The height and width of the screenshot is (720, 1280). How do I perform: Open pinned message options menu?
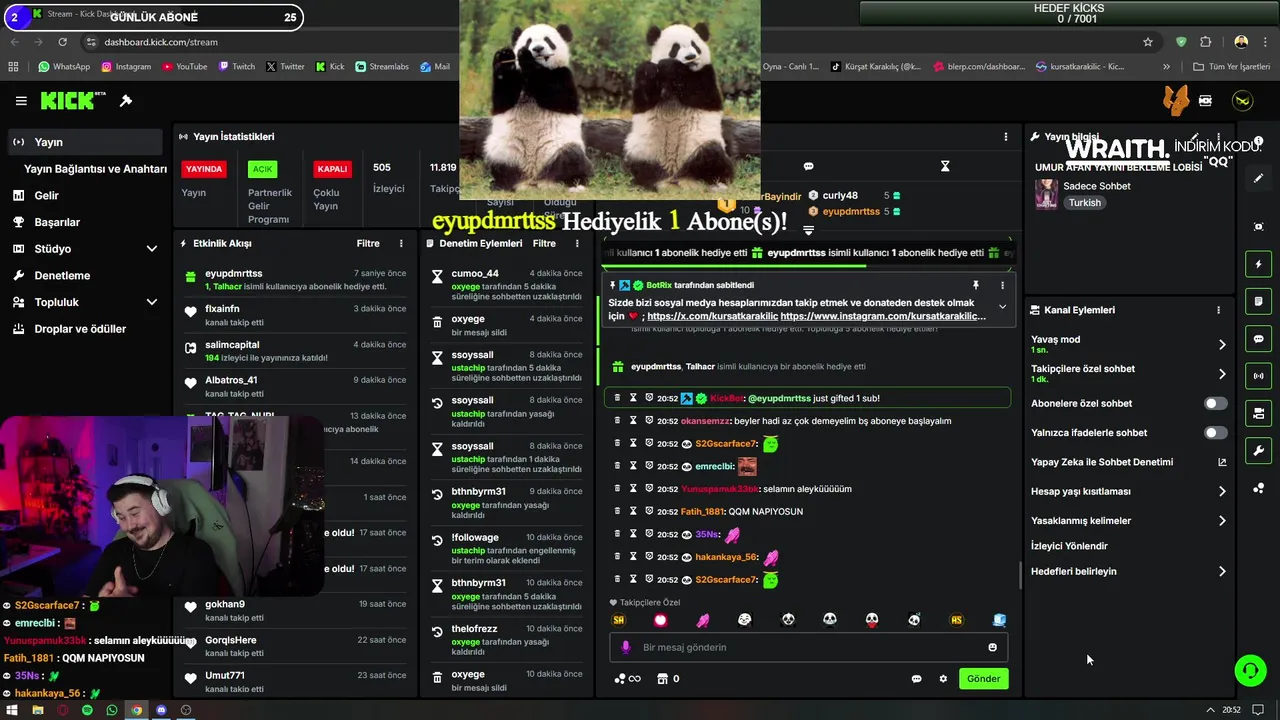pyautogui.click(x=1002, y=286)
